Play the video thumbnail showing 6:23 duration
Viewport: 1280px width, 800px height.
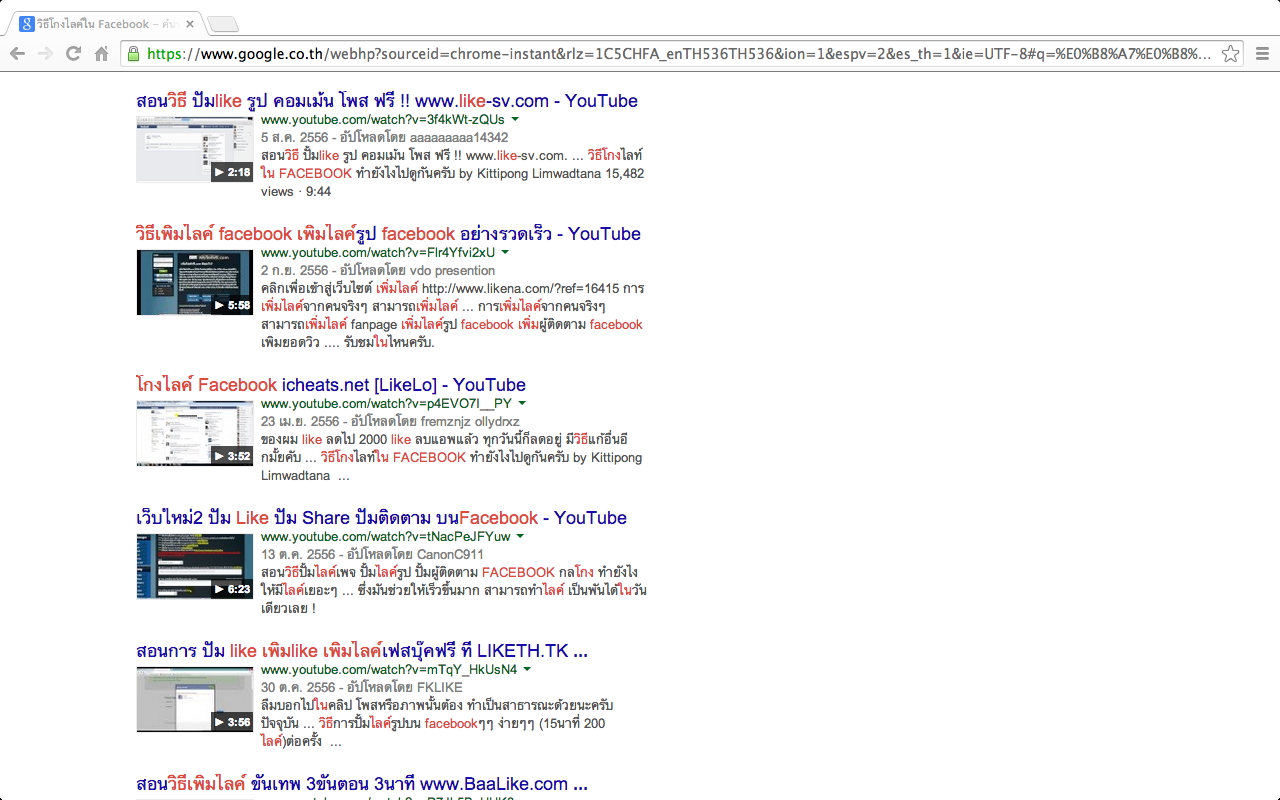point(195,566)
